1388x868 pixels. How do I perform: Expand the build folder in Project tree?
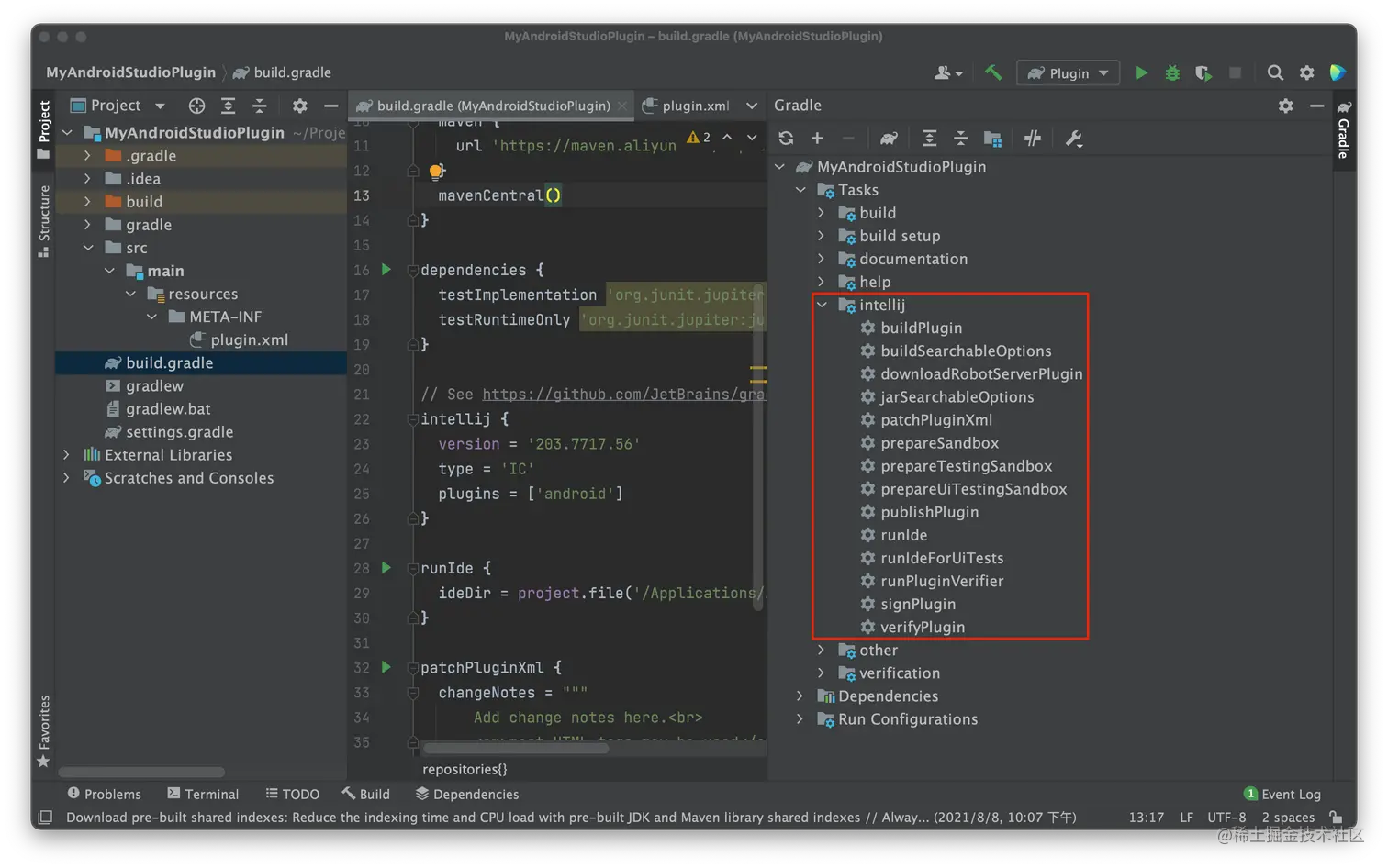(87, 202)
